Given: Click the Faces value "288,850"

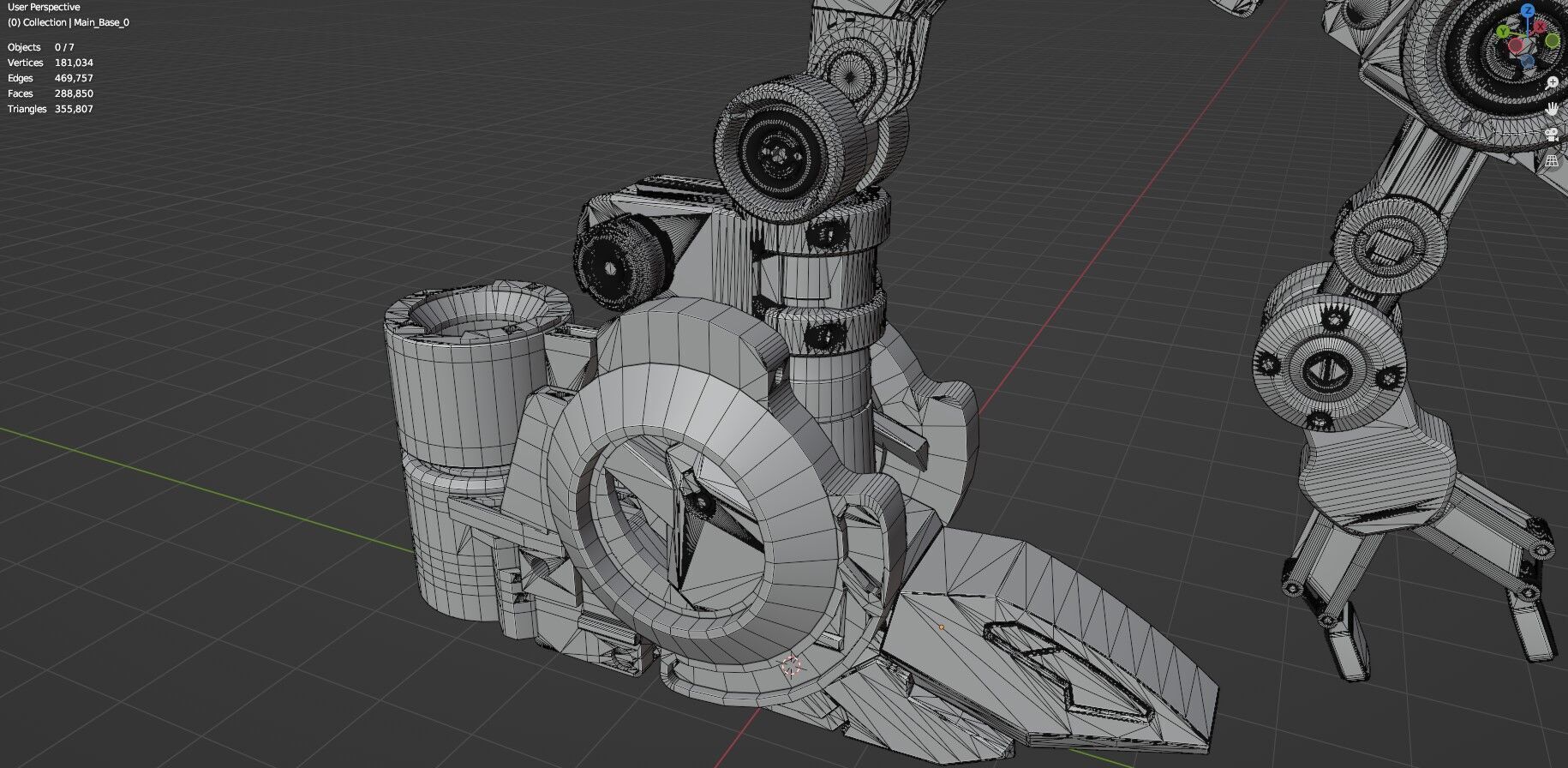Looking at the screenshot, I should pyautogui.click(x=74, y=93).
